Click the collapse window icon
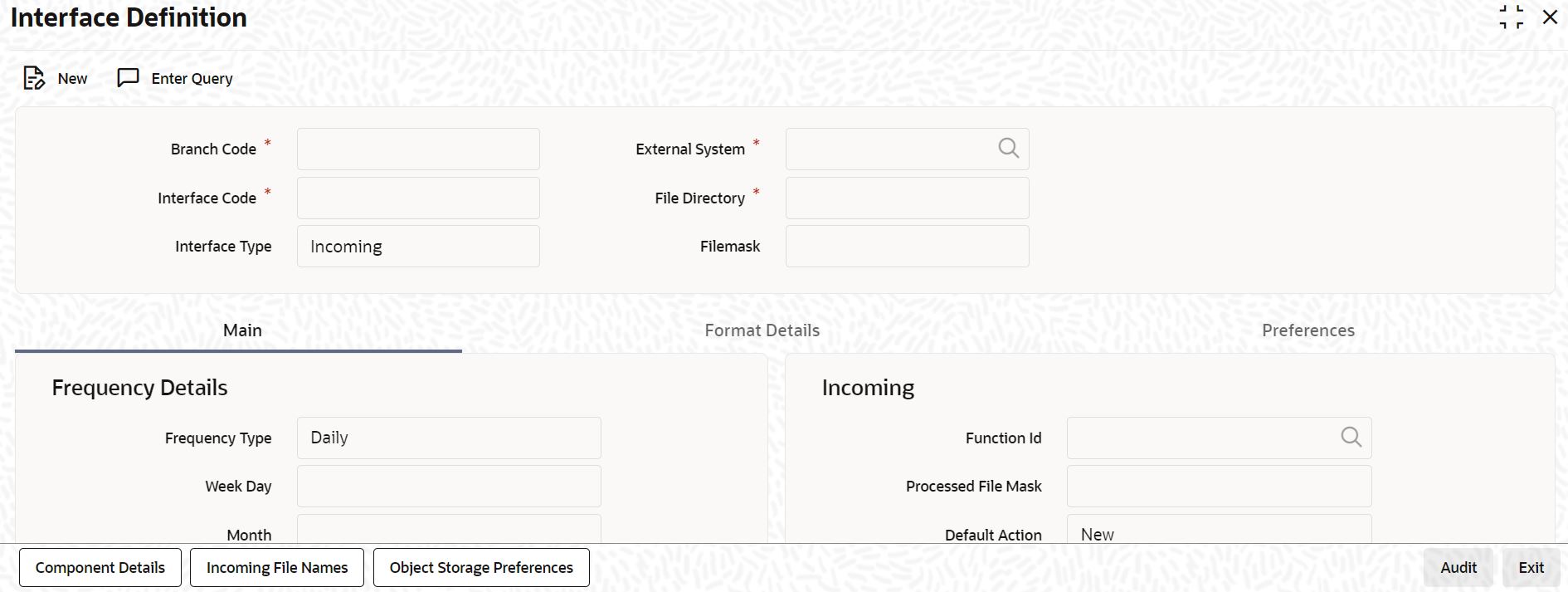The width and height of the screenshot is (1568, 592). point(1511,17)
